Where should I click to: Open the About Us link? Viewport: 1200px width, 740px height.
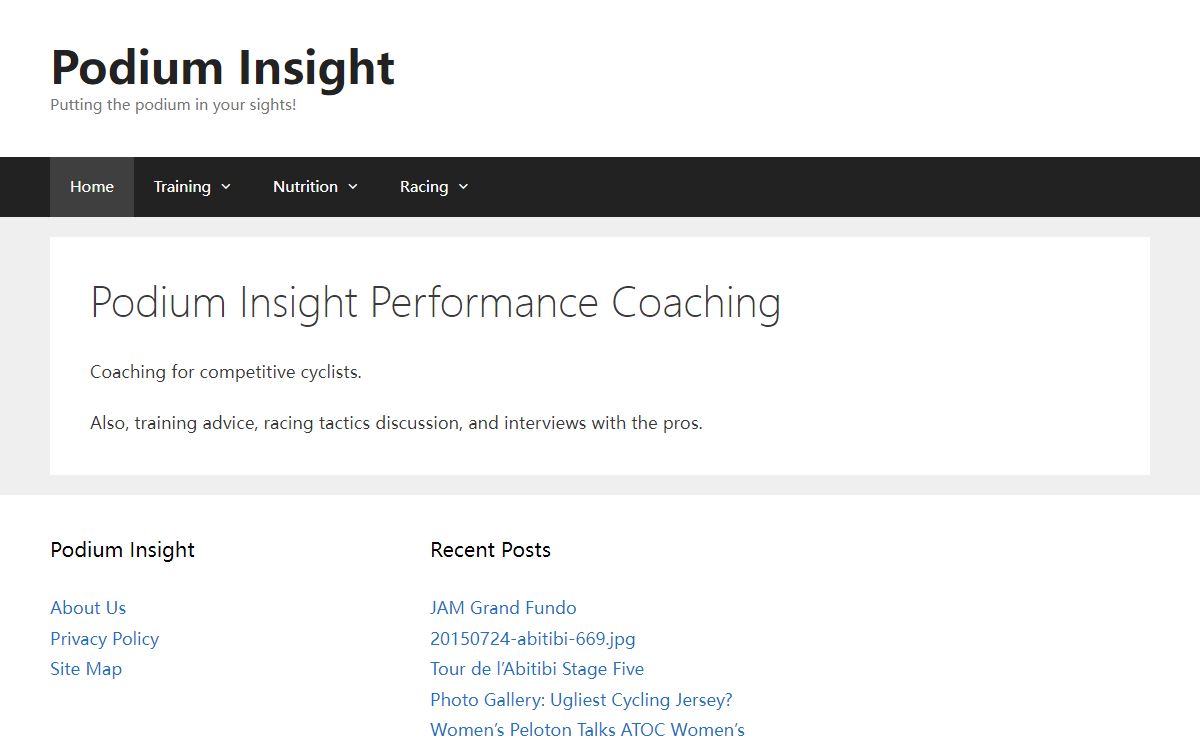(x=88, y=608)
